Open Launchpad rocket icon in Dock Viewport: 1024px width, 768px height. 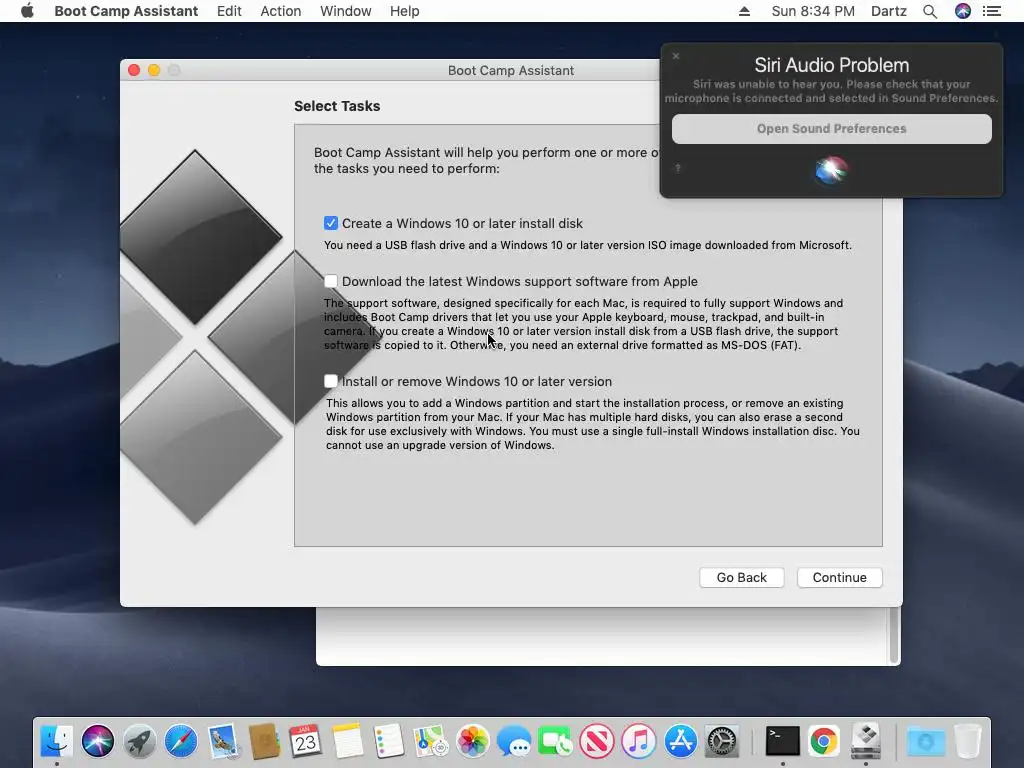tap(139, 741)
